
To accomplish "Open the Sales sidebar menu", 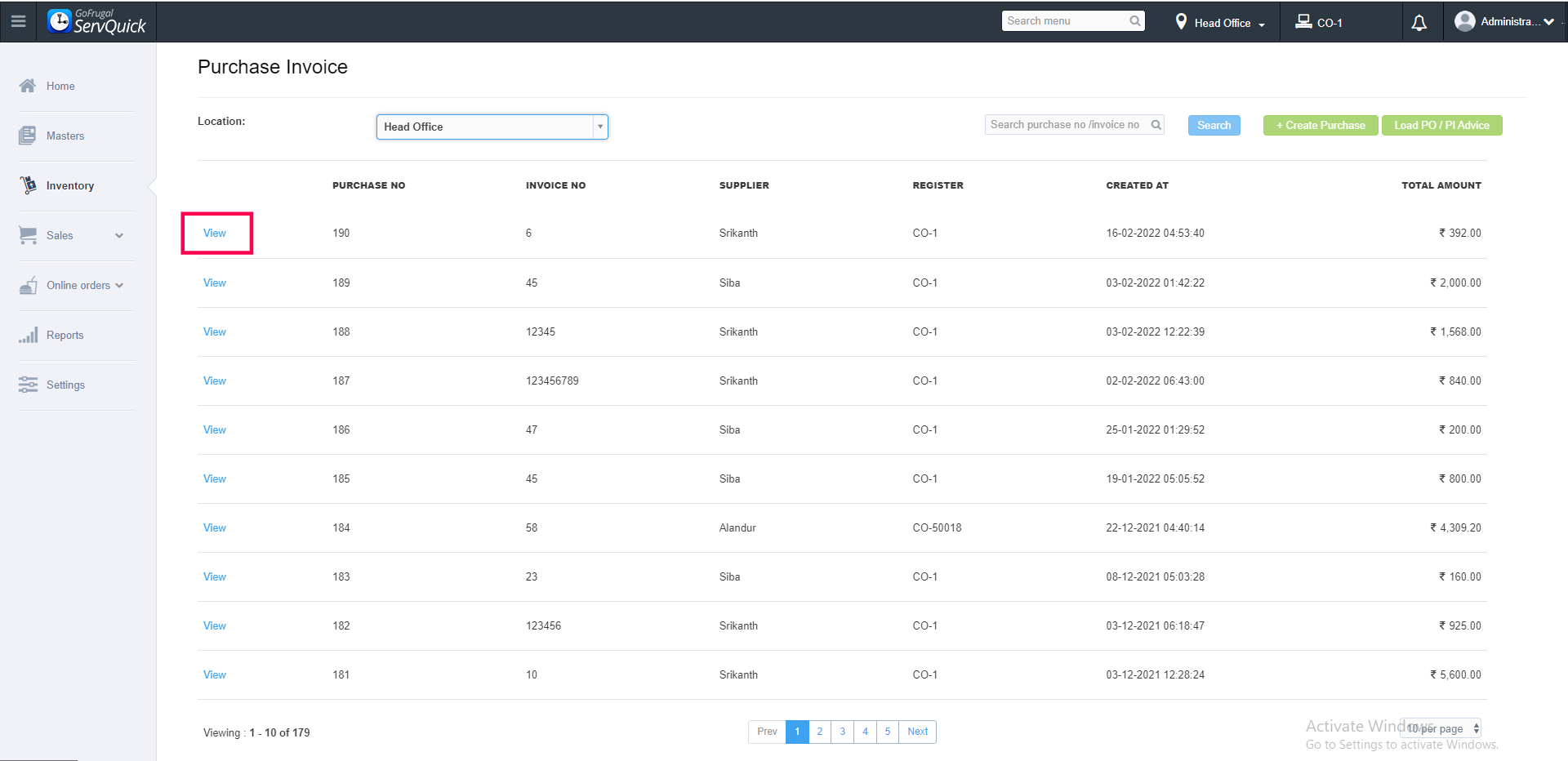I will pos(60,235).
